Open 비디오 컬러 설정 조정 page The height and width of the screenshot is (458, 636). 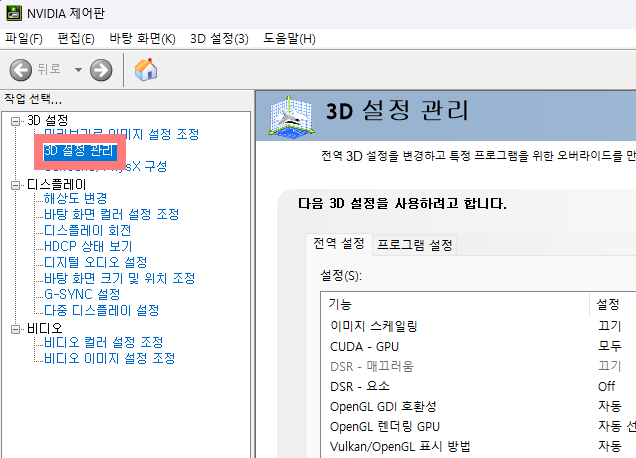click(x=103, y=342)
